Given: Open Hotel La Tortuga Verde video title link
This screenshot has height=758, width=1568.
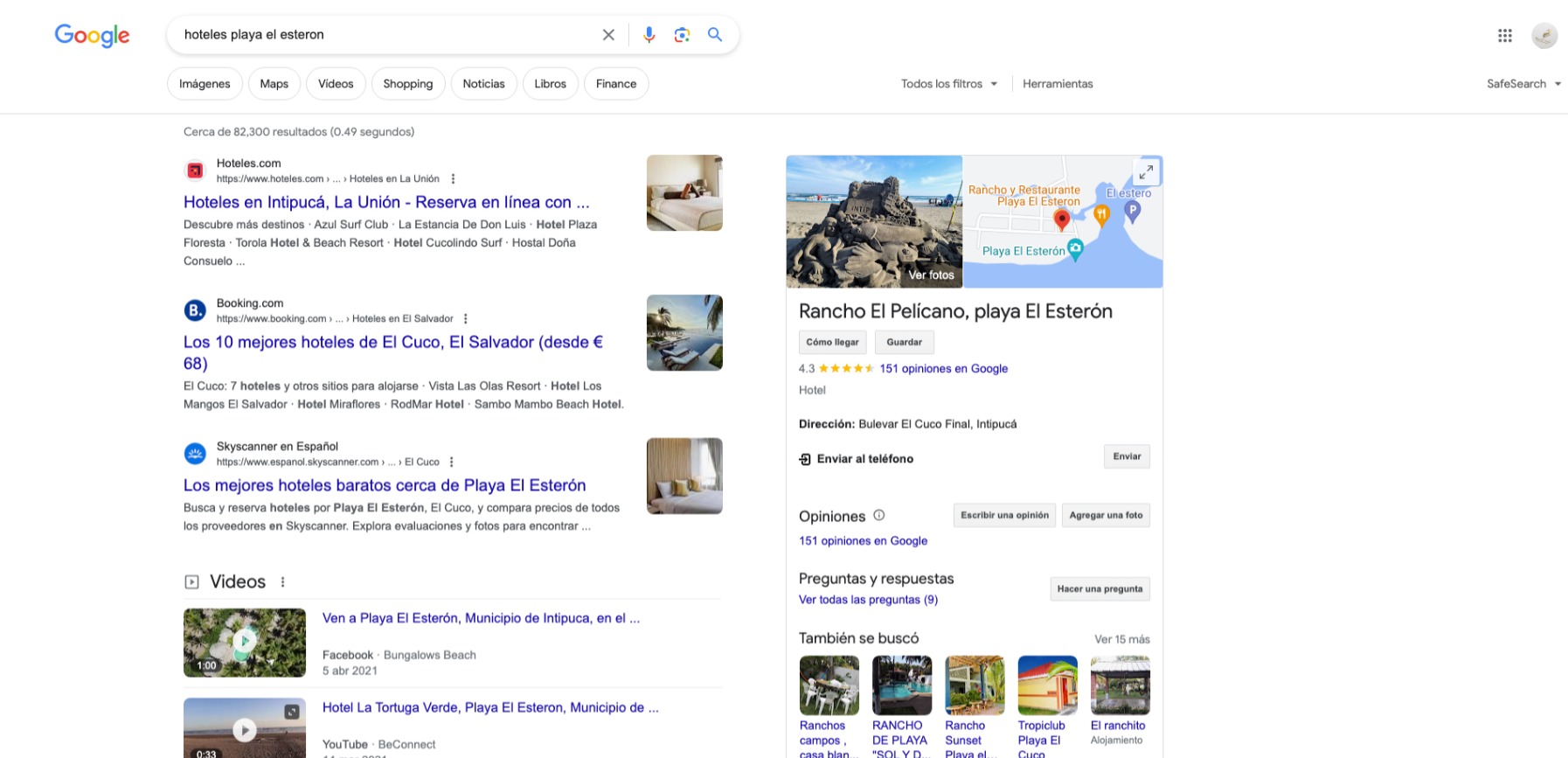Looking at the screenshot, I should click(490, 707).
